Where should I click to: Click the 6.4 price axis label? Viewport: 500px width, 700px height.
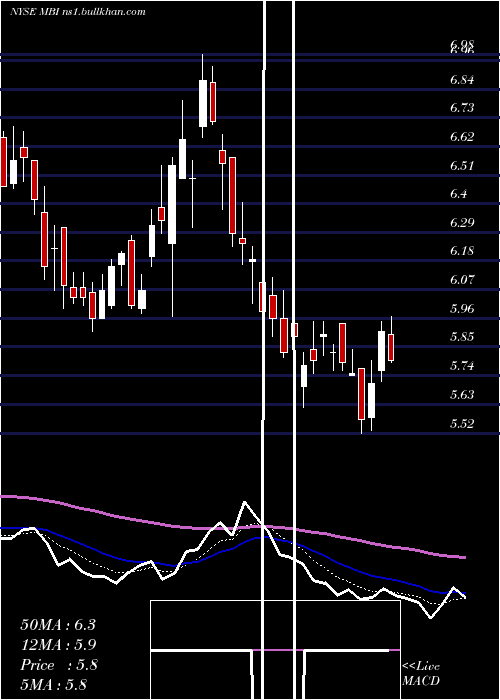pos(458,194)
